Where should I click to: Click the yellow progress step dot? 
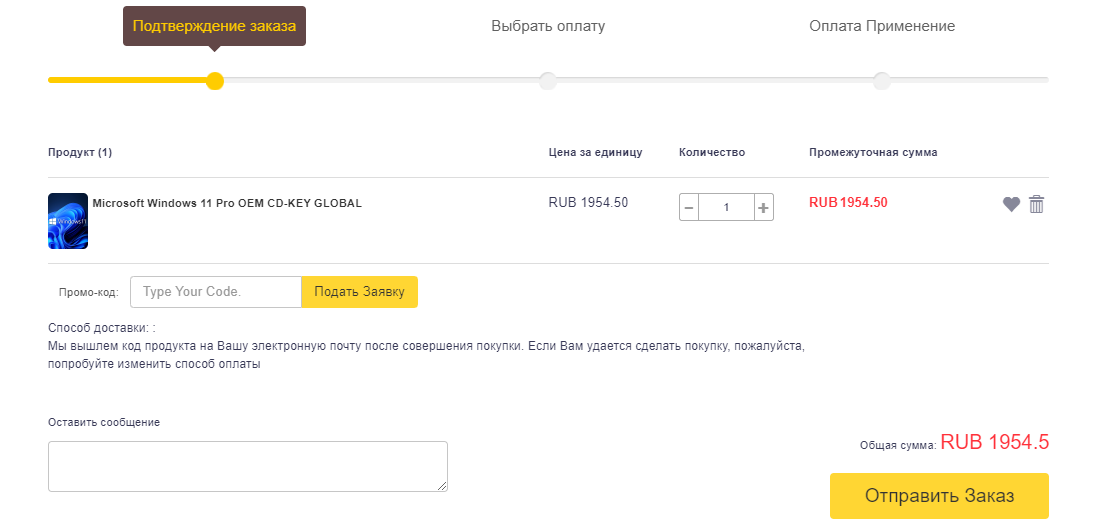(215, 81)
